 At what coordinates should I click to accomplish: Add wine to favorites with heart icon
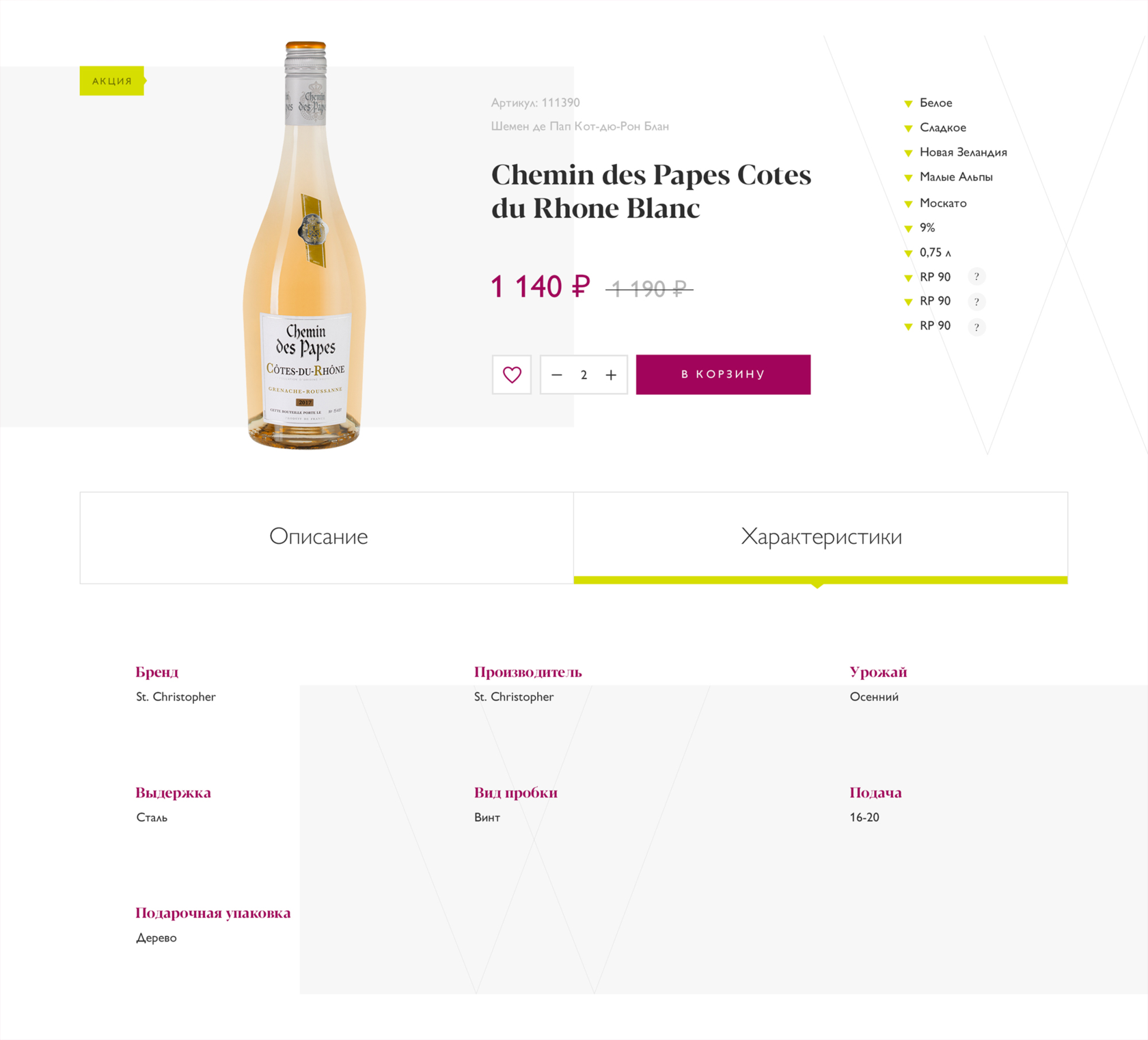pyautogui.click(x=512, y=374)
